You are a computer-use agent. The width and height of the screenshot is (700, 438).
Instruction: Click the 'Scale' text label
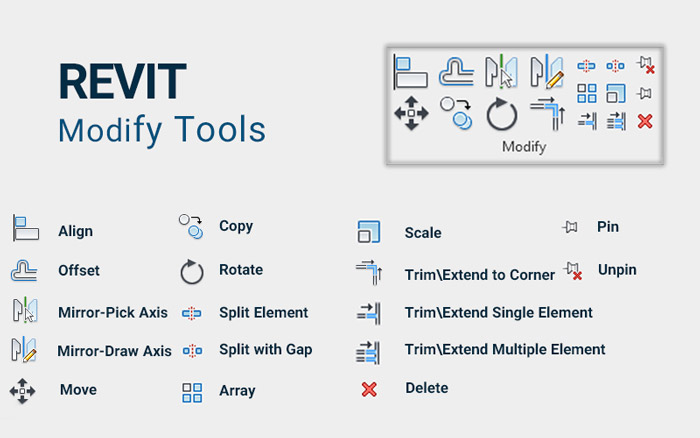423,233
